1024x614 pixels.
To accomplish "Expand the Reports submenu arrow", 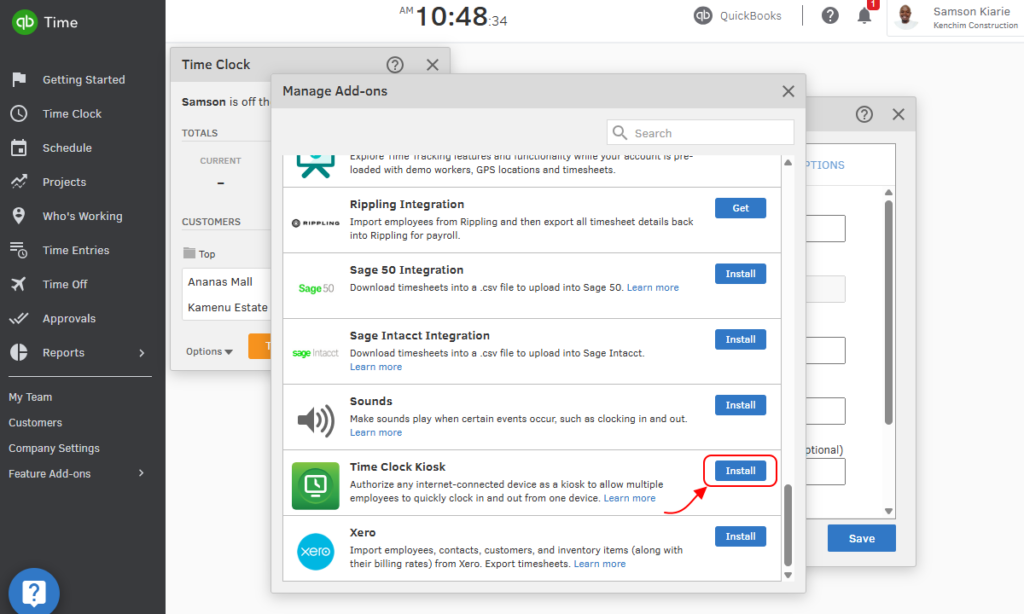I will pos(142,353).
